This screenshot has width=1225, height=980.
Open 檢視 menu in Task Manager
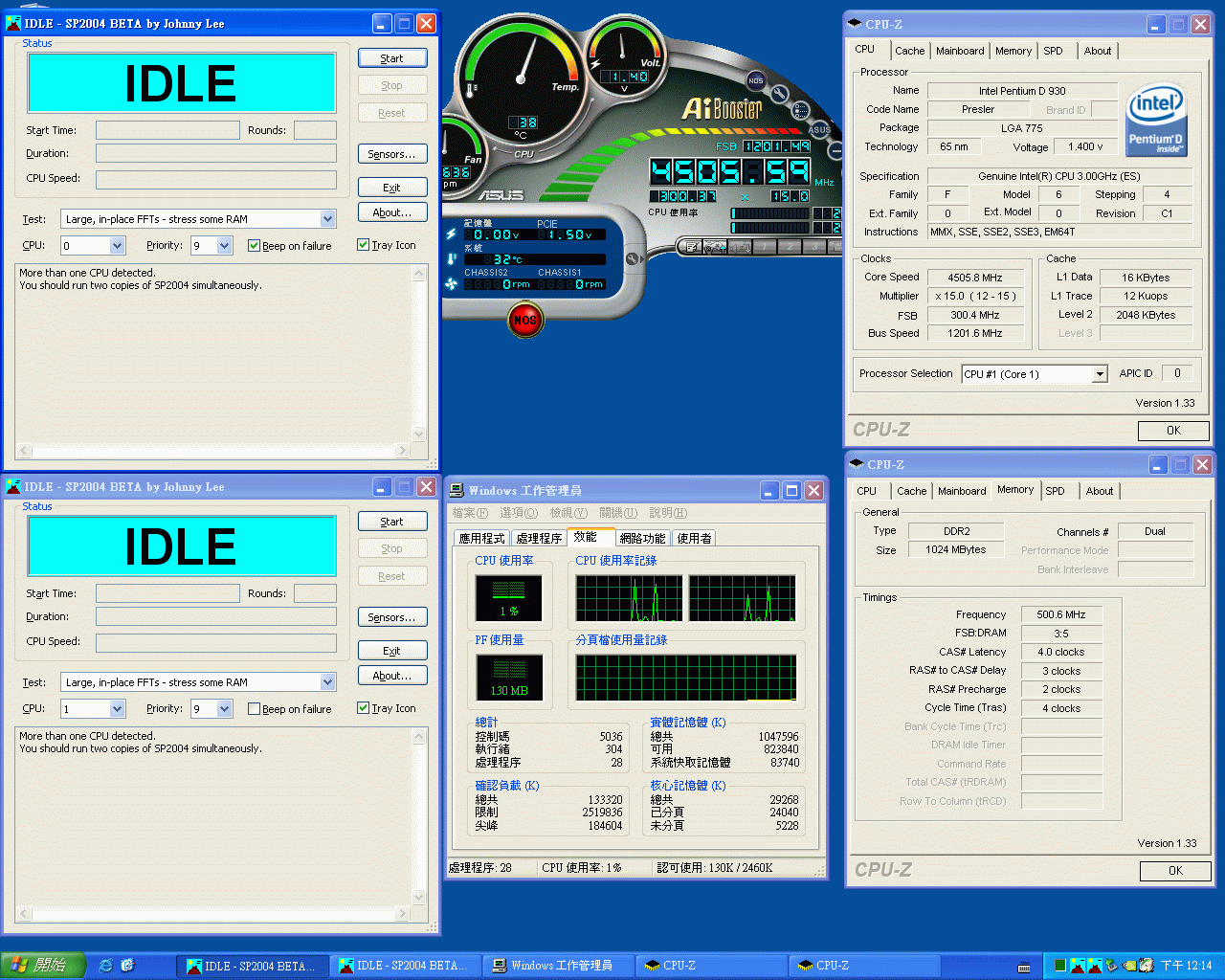coord(568,513)
